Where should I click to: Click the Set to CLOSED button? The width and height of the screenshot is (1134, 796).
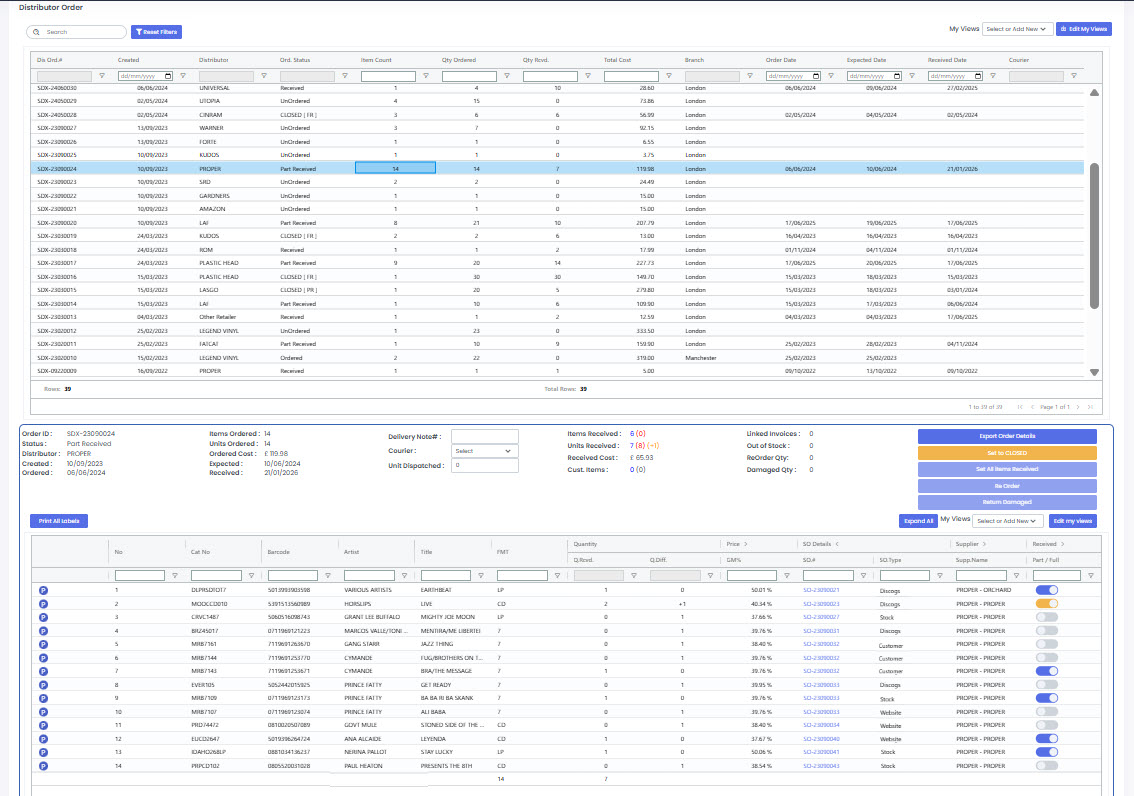point(1007,453)
